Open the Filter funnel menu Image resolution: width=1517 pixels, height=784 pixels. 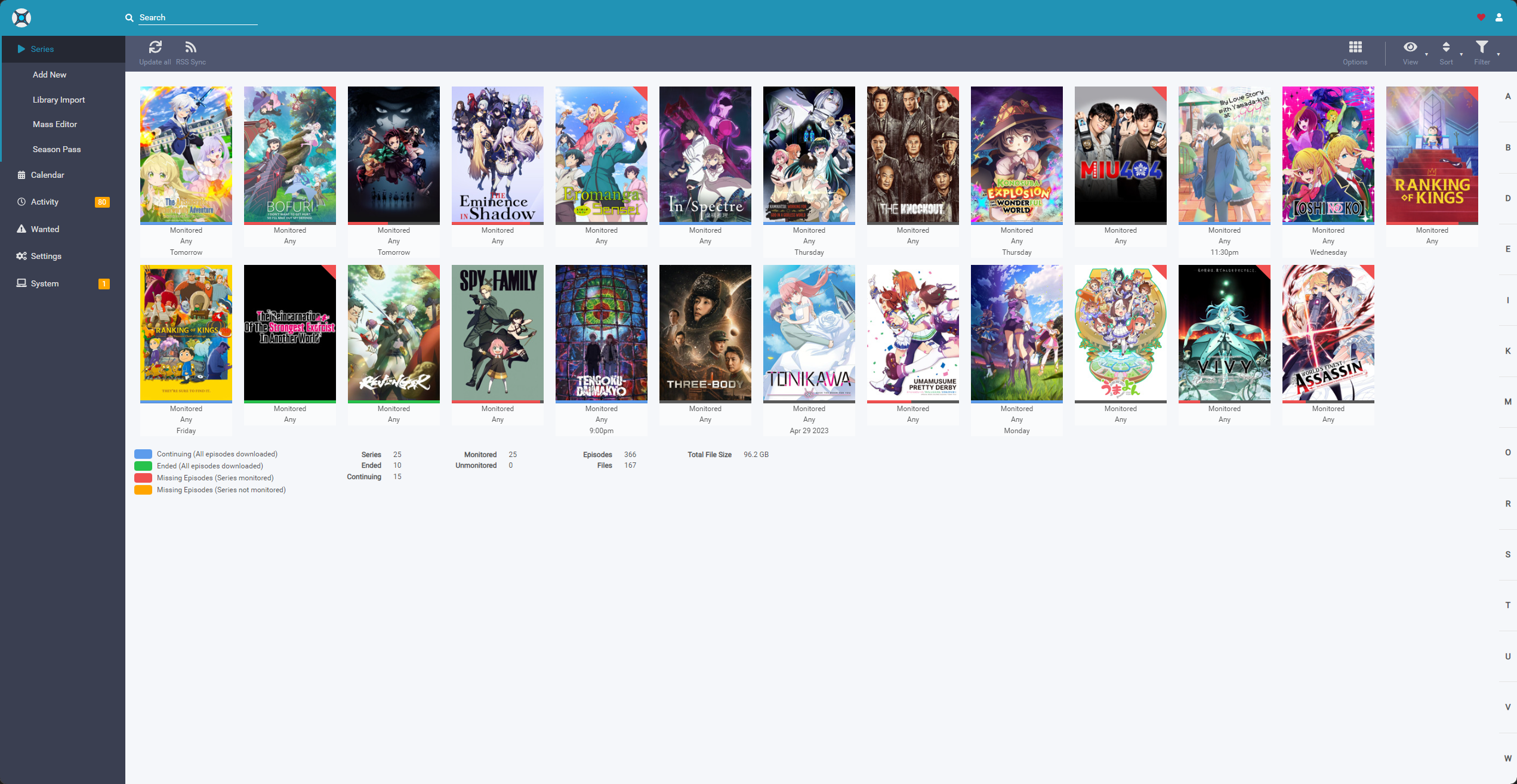click(1482, 47)
